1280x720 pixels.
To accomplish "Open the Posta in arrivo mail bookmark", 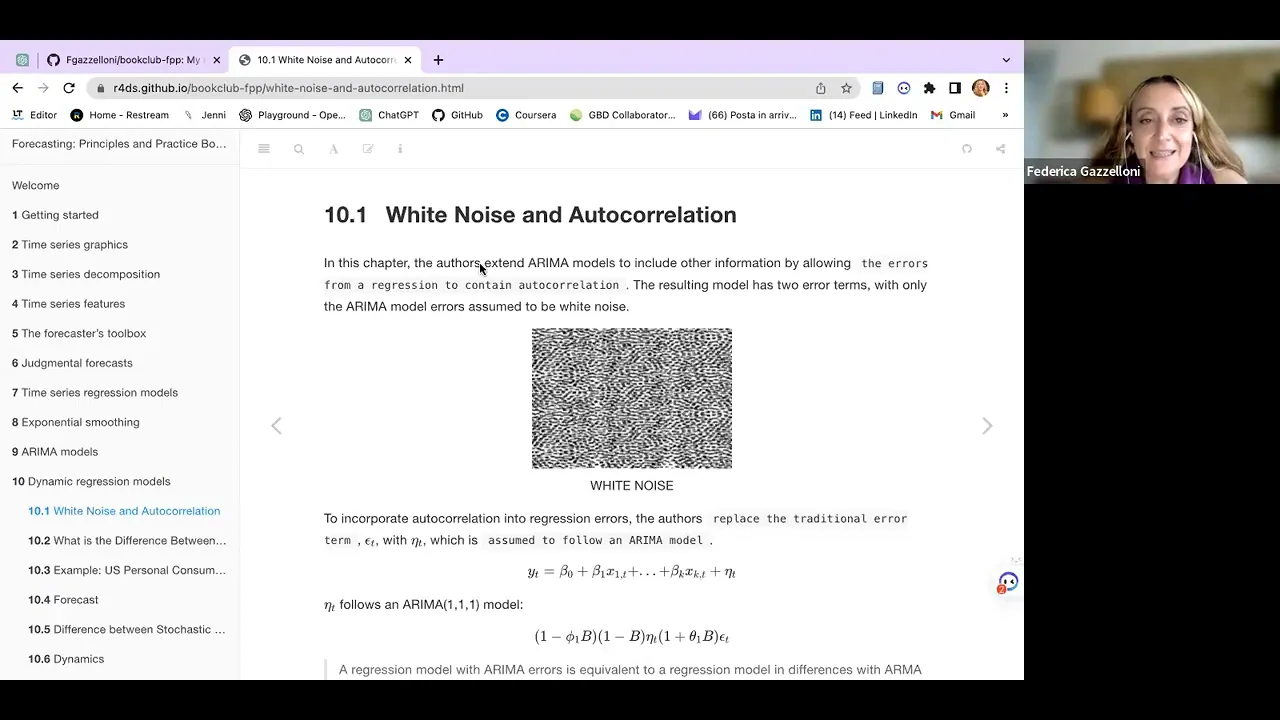I will click(743, 115).
